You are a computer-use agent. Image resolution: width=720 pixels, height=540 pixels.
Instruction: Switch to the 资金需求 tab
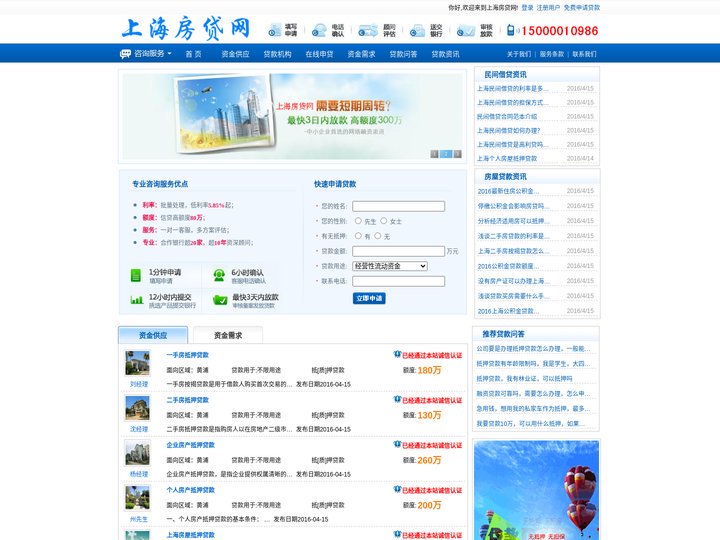click(x=228, y=335)
